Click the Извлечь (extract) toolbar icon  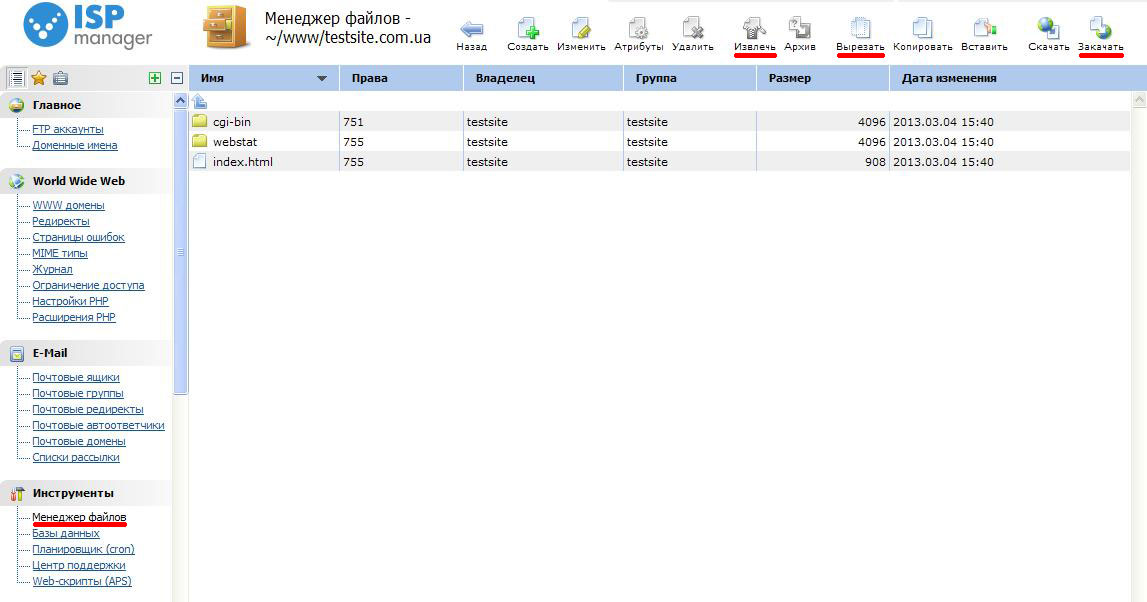754,28
